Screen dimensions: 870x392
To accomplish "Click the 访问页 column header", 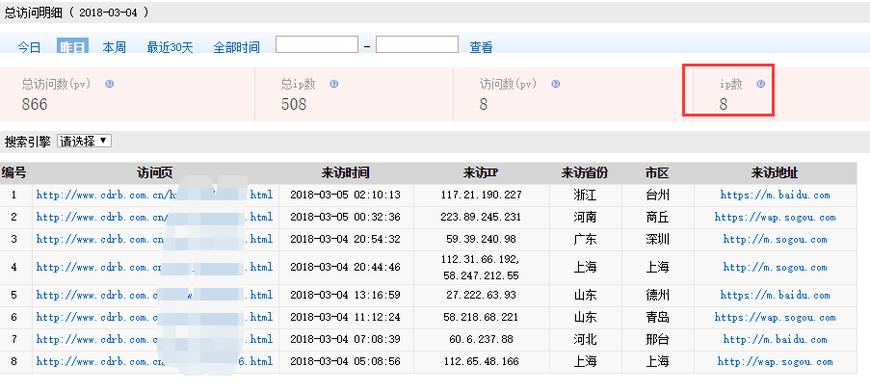I will click(x=155, y=173).
